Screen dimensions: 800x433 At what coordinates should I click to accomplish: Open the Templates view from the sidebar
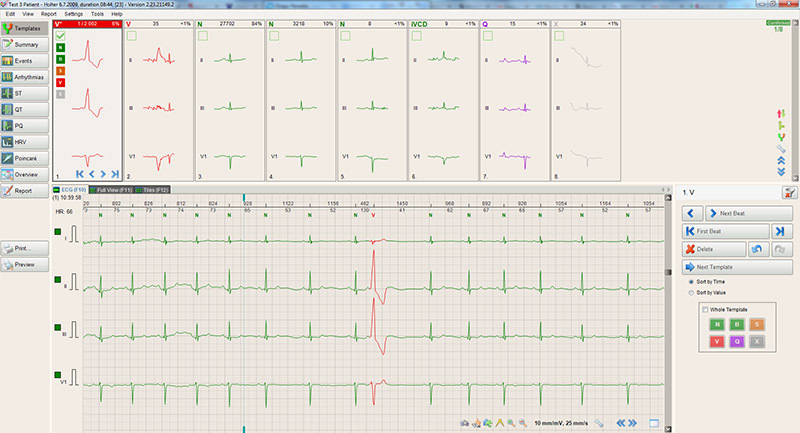24,28
